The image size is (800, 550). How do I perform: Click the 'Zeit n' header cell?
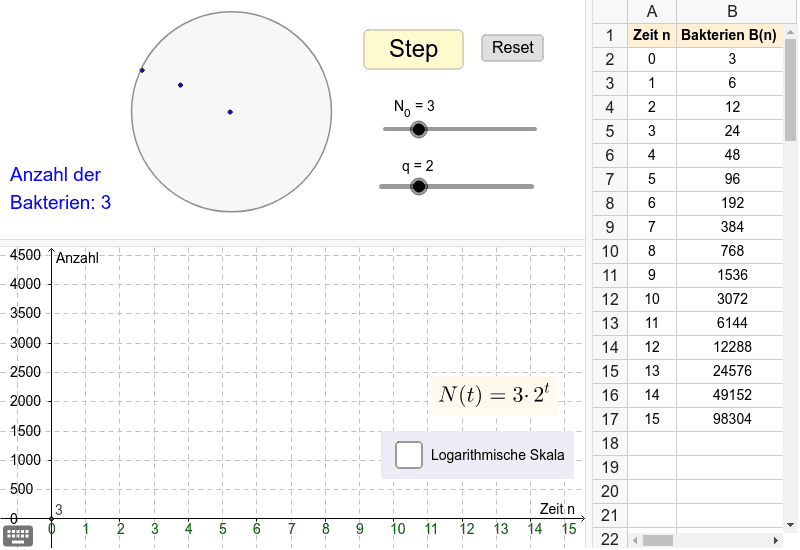pyautogui.click(x=652, y=35)
